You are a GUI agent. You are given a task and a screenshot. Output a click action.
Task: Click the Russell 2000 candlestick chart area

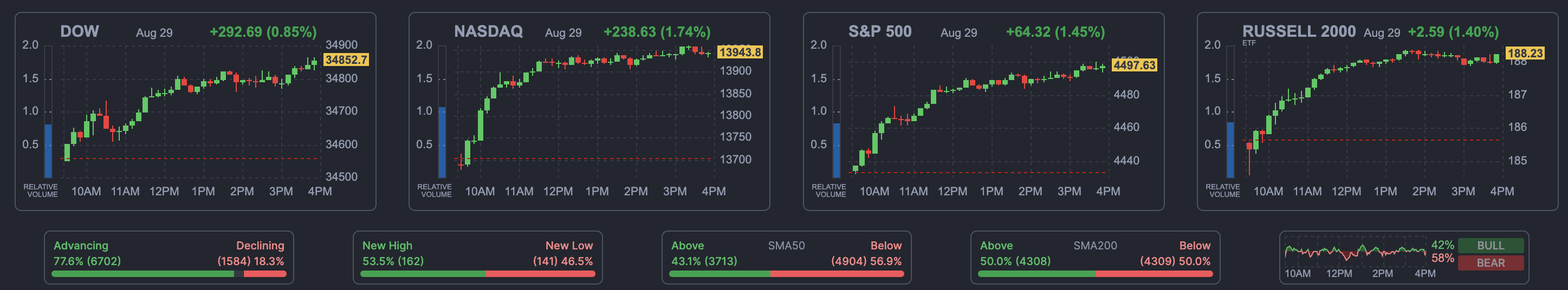tap(1372, 111)
